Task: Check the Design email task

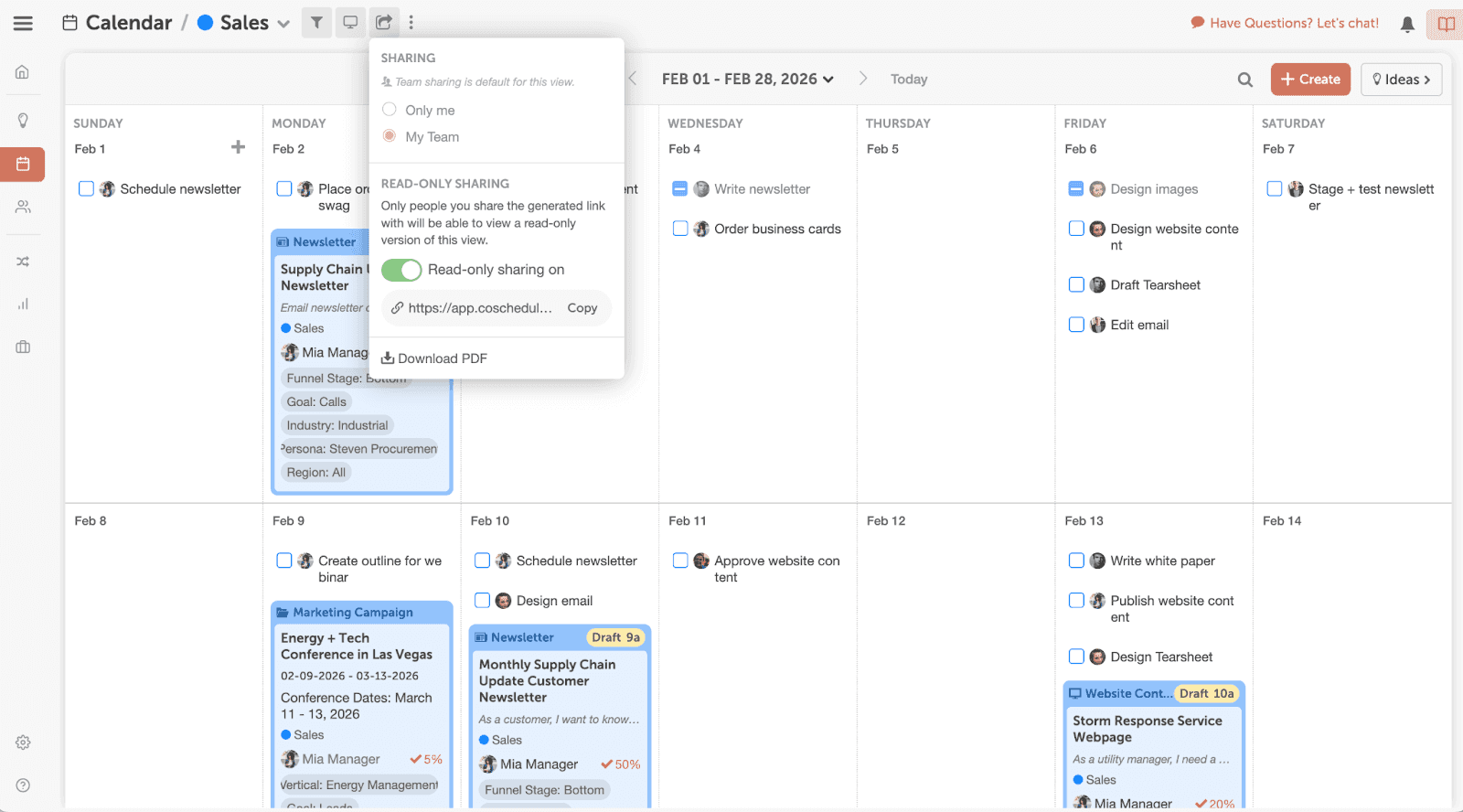Action: point(482,601)
